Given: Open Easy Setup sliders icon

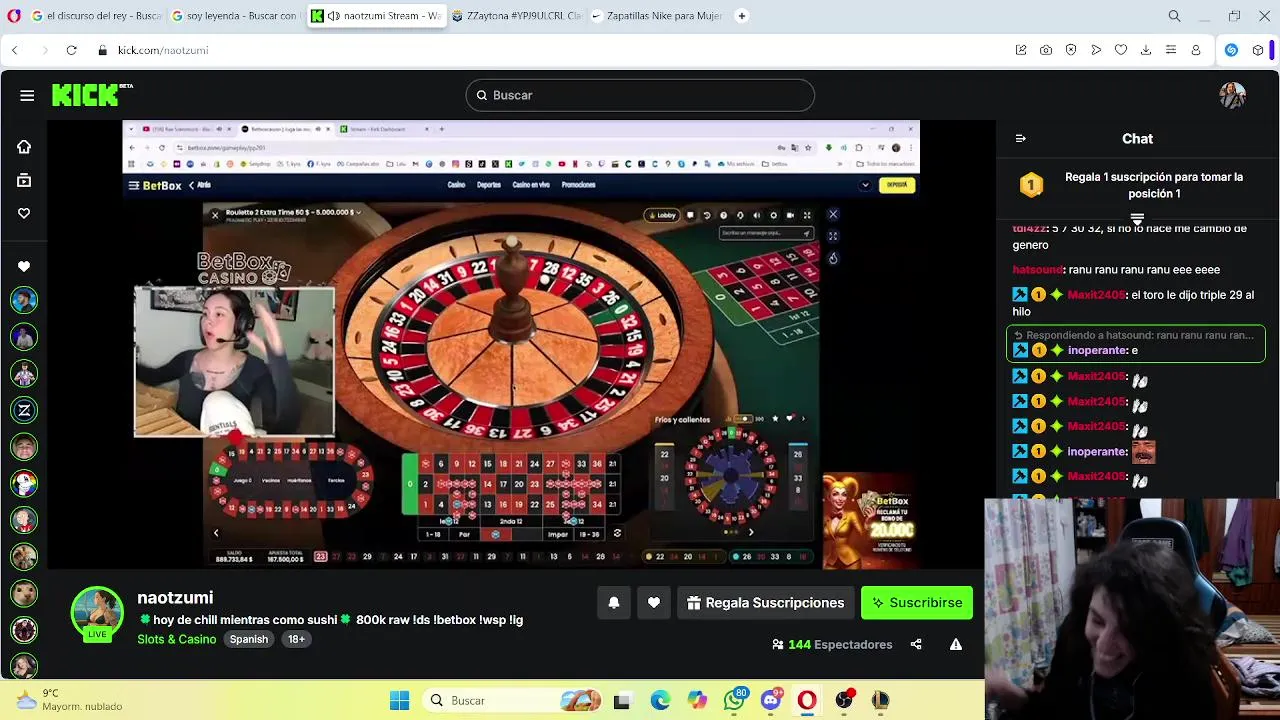Looking at the screenshot, I should click(x=1171, y=50).
